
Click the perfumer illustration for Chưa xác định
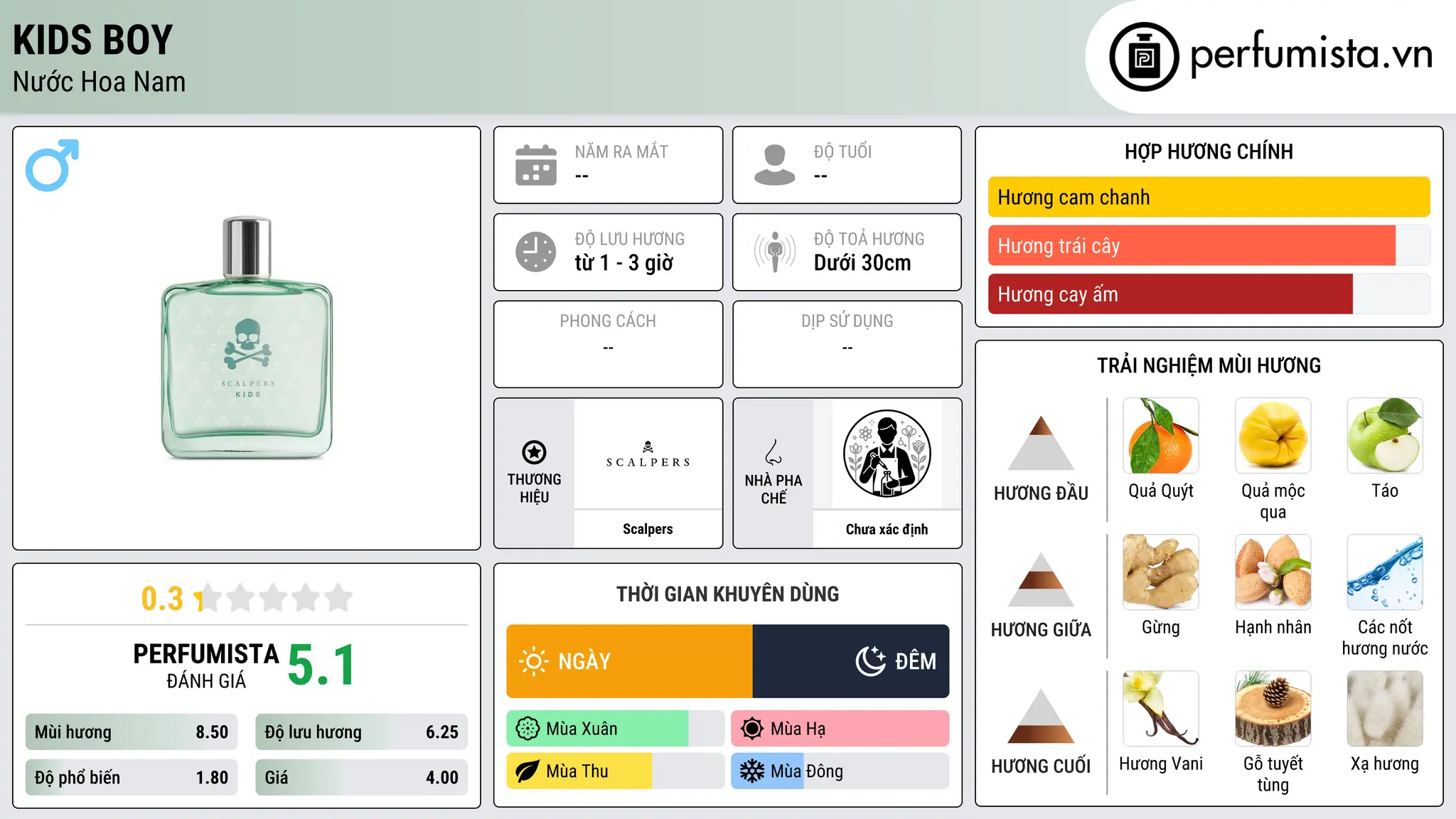(887, 454)
